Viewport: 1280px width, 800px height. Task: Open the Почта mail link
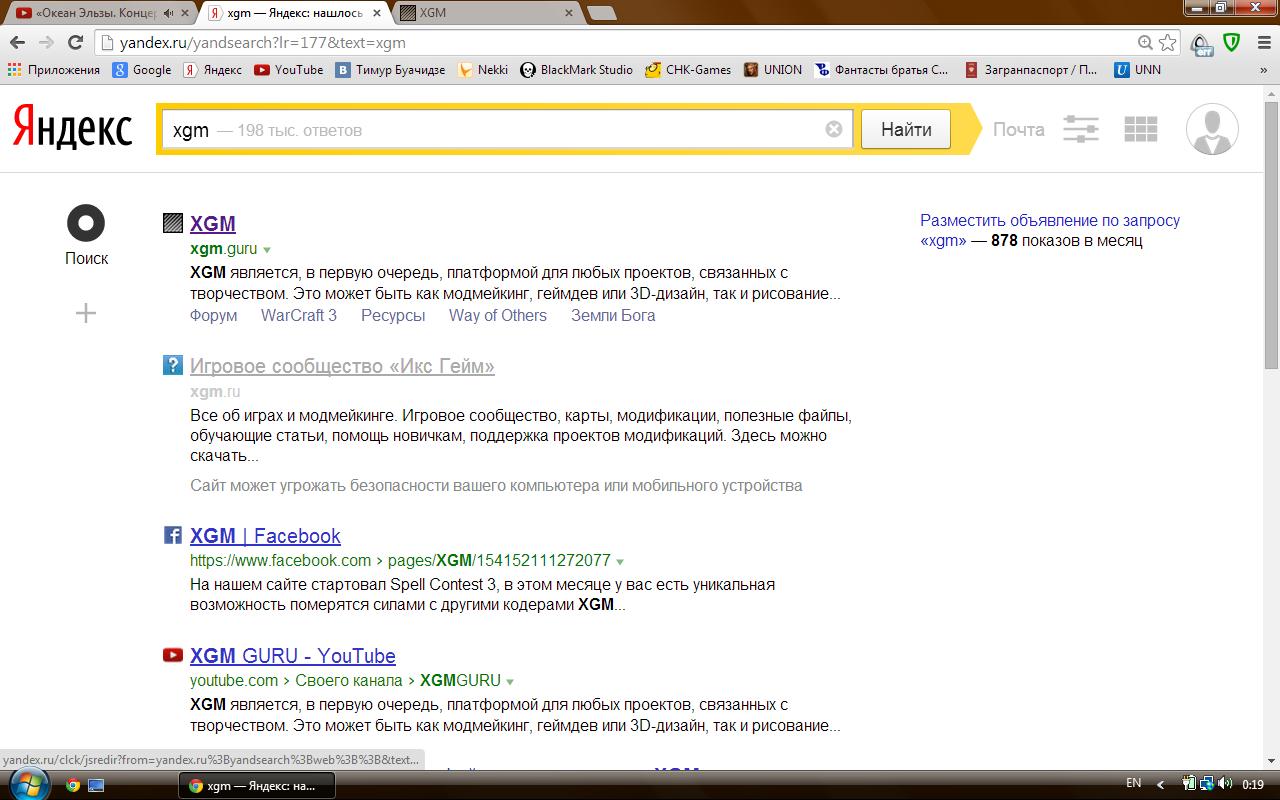pos(1018,129)
